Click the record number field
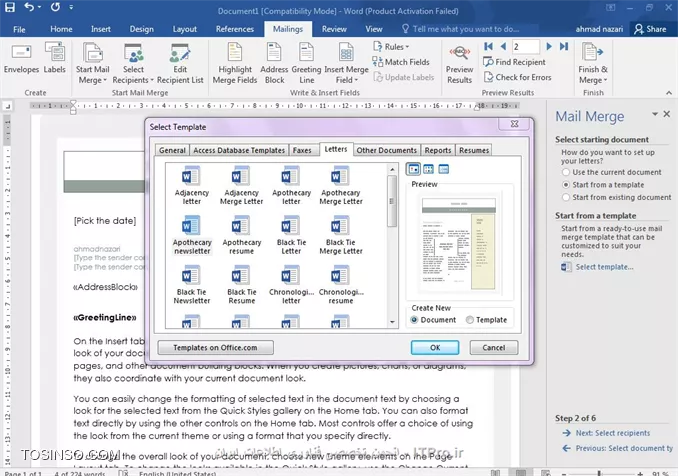This screenshot has width=678, height=476. (525, 47)
